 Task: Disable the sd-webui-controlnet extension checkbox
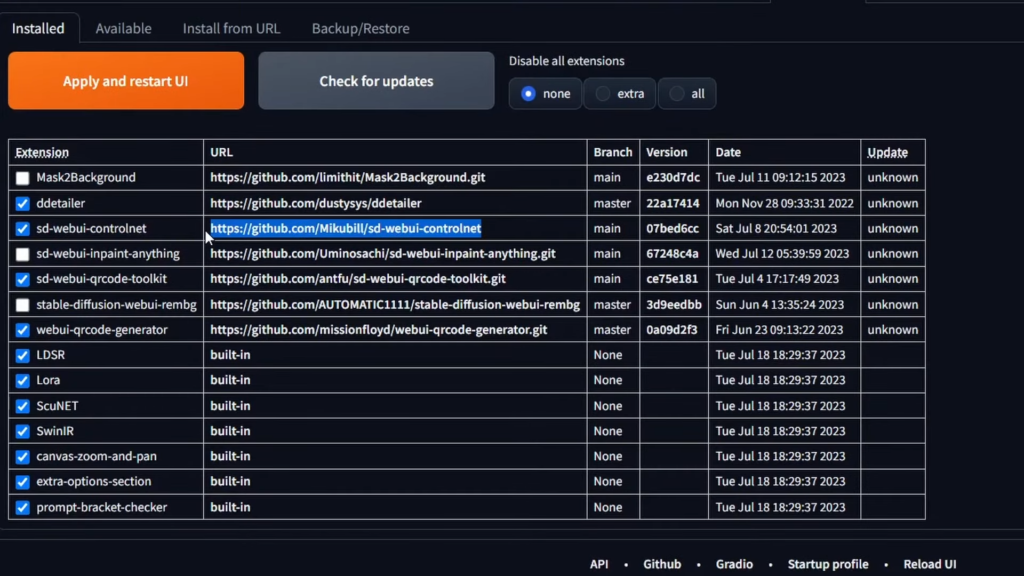point(23,228)
